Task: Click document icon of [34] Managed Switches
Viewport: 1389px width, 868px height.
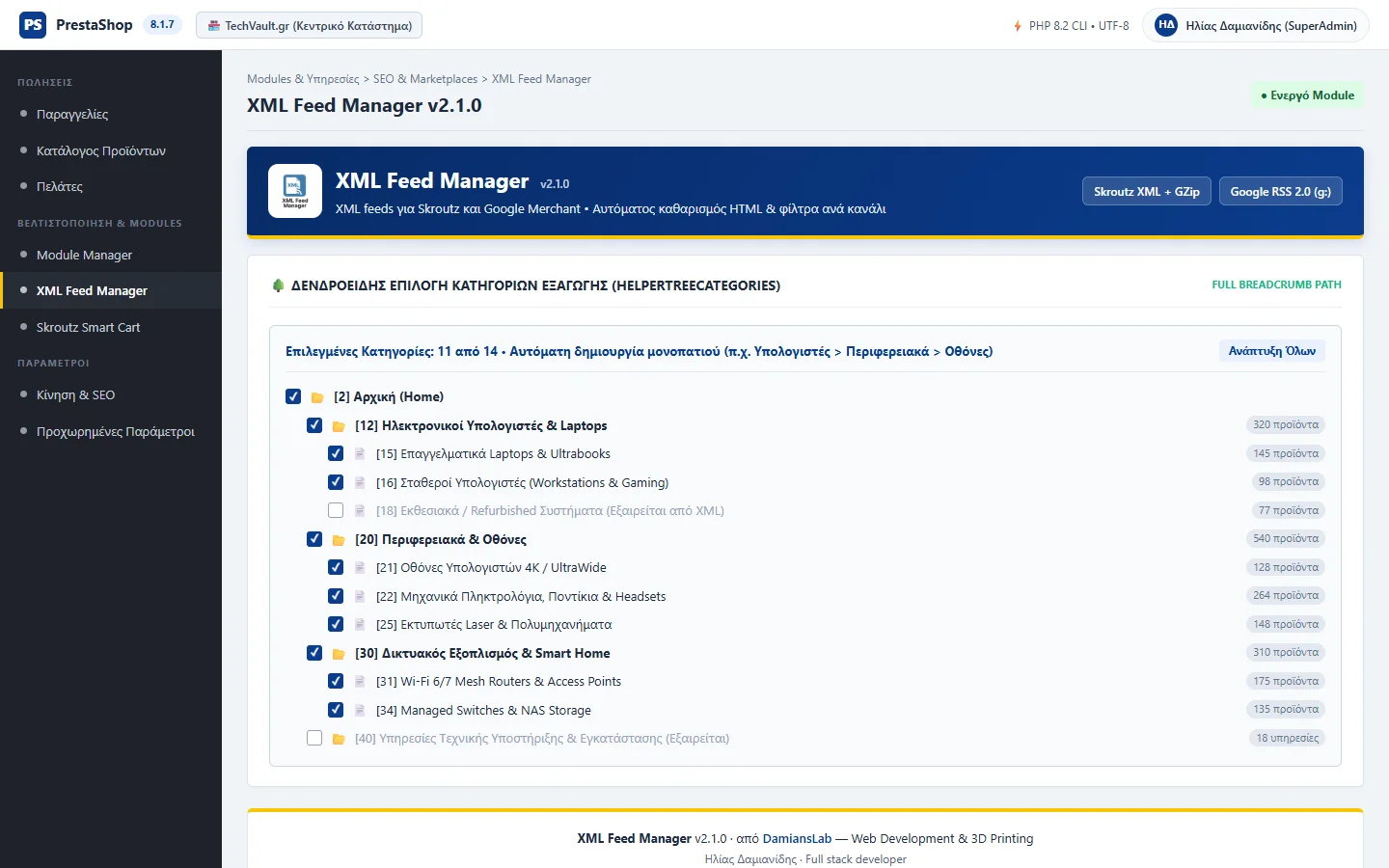Action: click(360, 711)
